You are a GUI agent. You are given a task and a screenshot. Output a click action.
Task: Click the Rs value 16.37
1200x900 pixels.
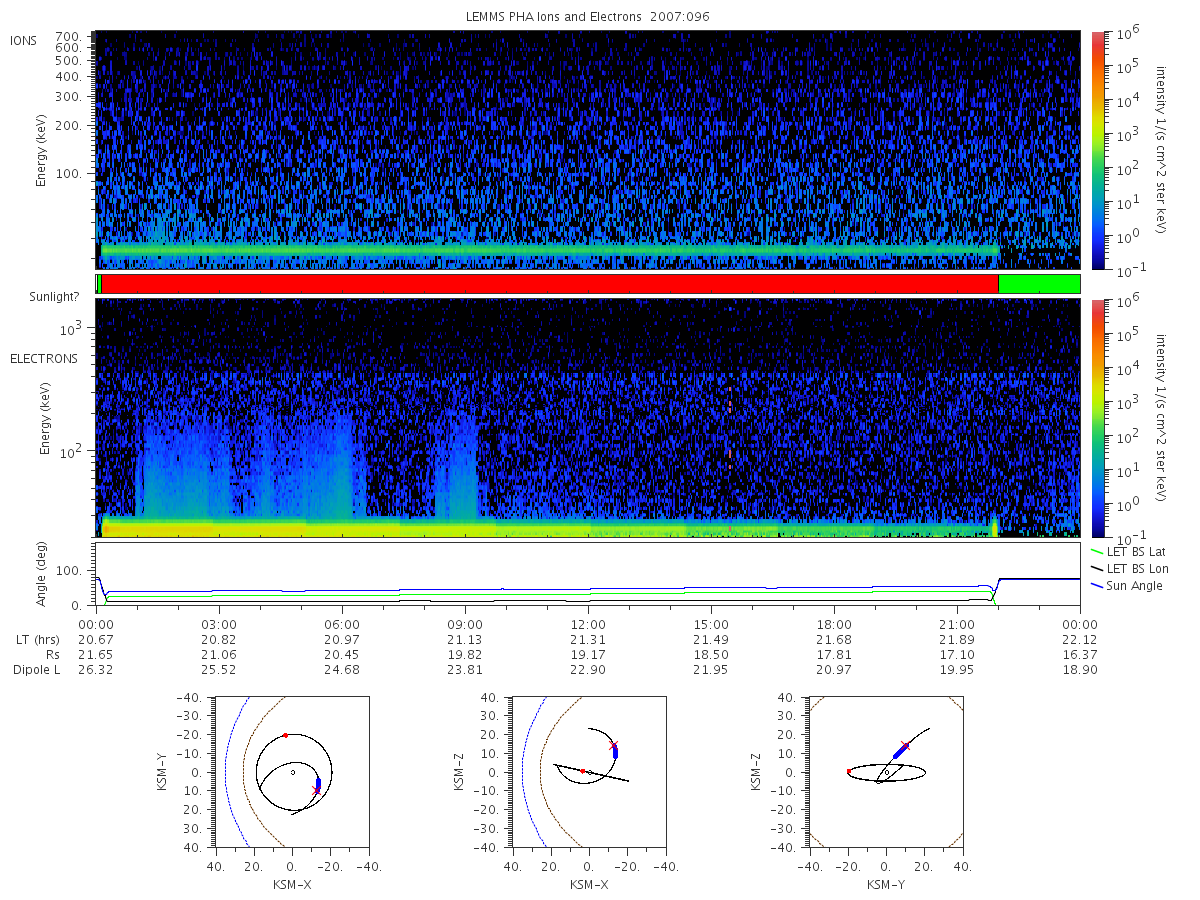click(1080, 654)
